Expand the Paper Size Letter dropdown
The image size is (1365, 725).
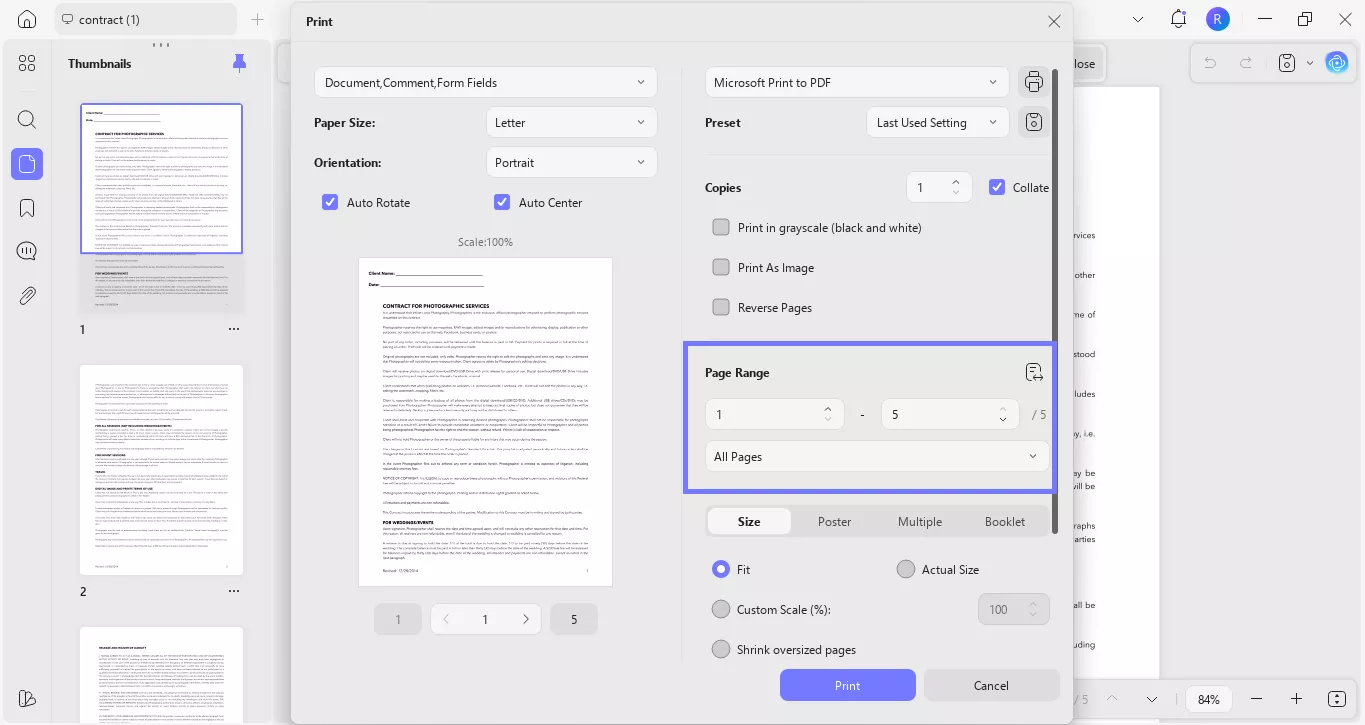[571, 122]
